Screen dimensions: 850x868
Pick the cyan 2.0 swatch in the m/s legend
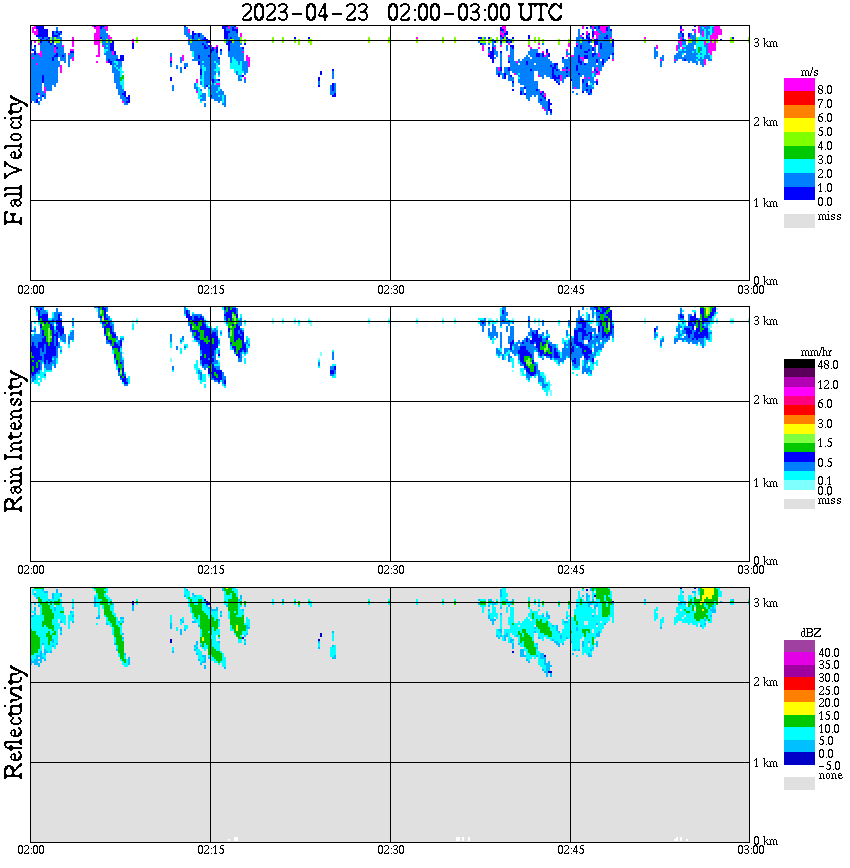coord(799,166)
